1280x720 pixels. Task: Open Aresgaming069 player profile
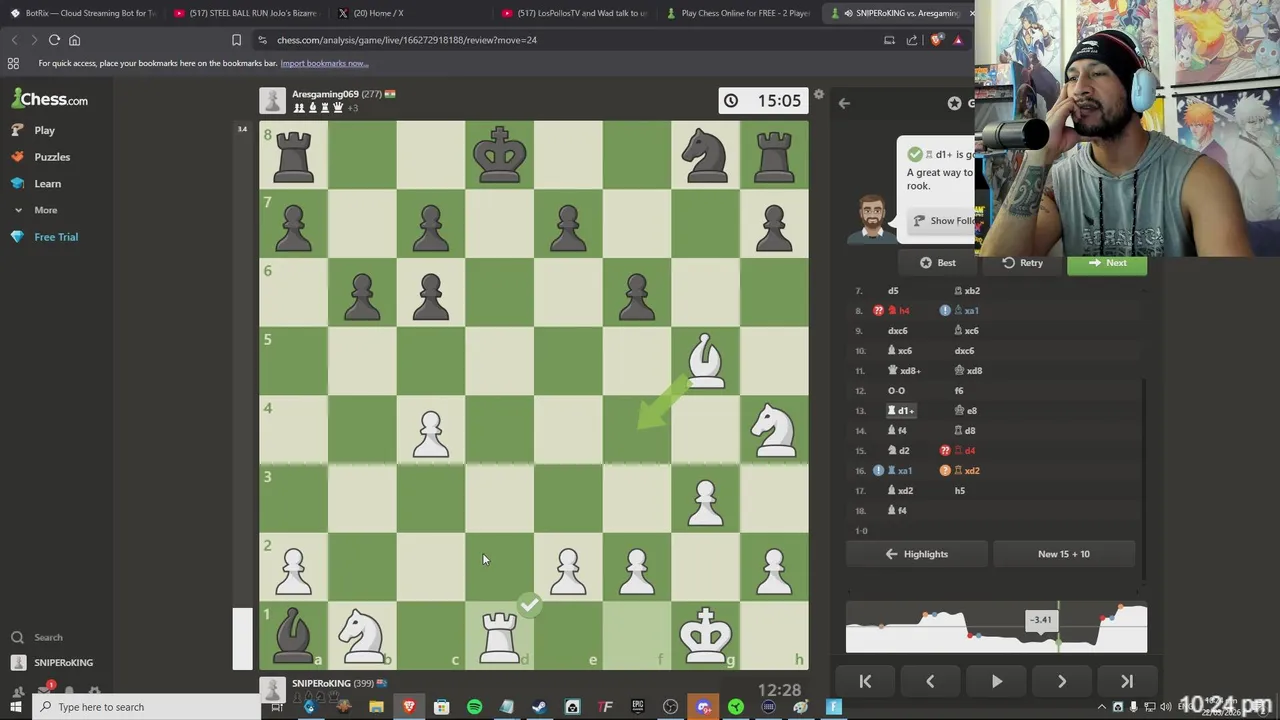[x=325, y=94]
